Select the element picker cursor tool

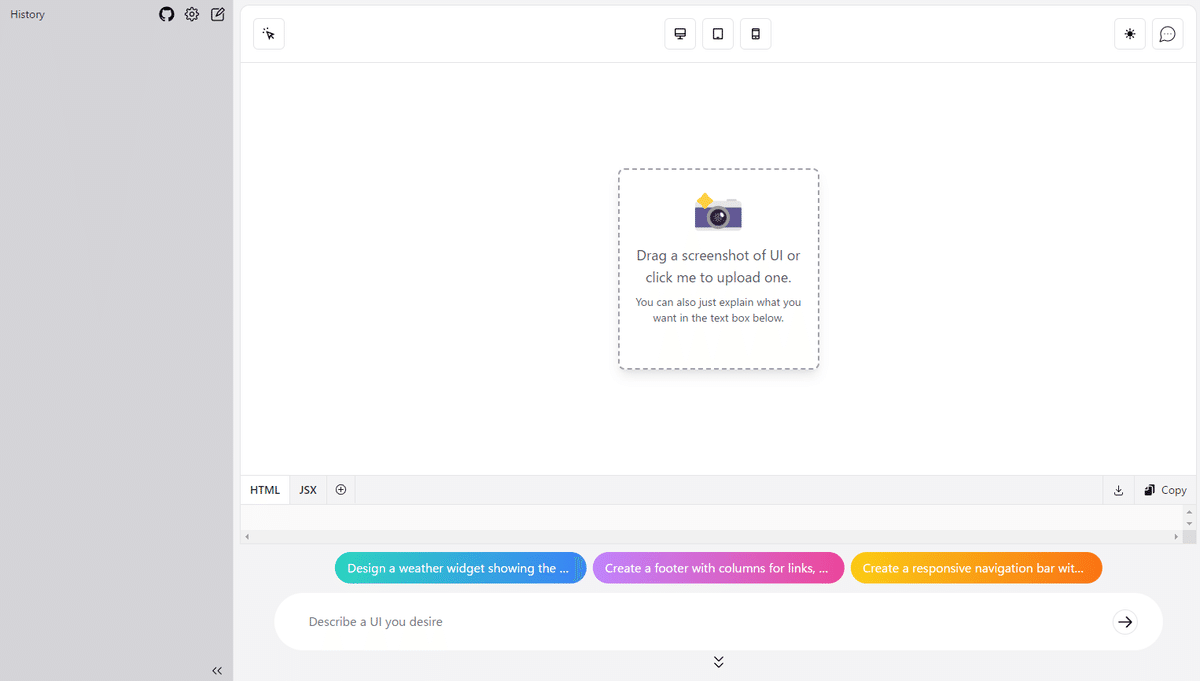click(x=268, y=33)
